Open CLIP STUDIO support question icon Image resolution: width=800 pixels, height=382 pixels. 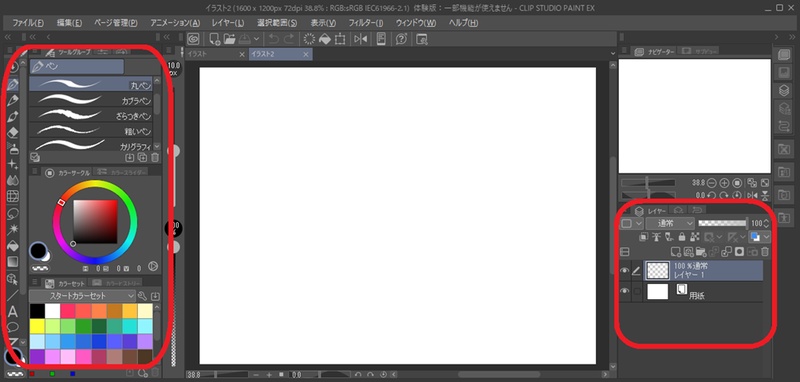tap(401, 39)
